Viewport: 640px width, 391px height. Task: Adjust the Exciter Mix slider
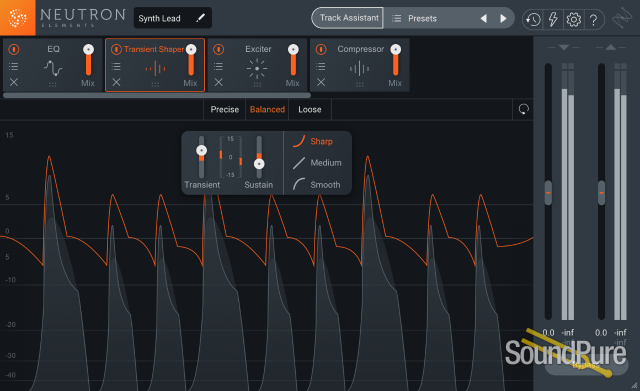coord(293,60)
